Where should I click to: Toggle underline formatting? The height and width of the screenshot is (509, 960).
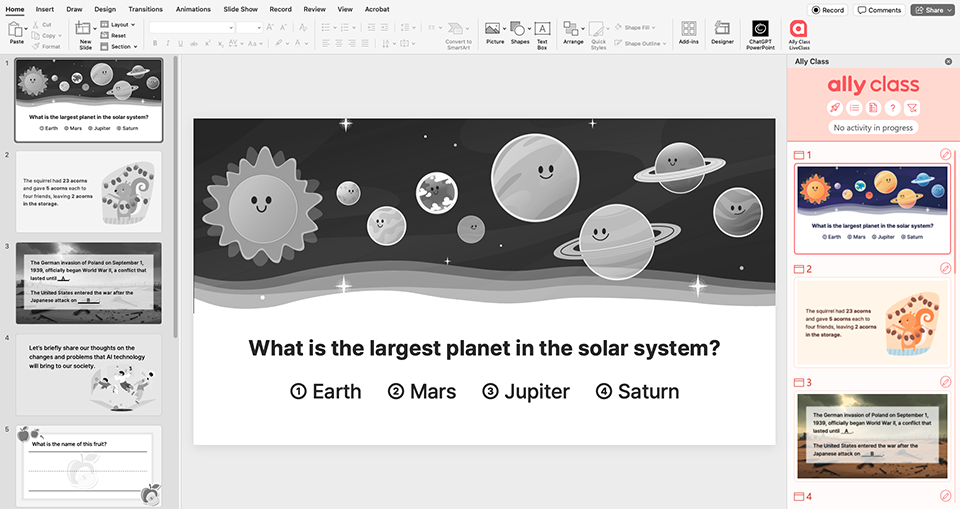coord(180,43)
